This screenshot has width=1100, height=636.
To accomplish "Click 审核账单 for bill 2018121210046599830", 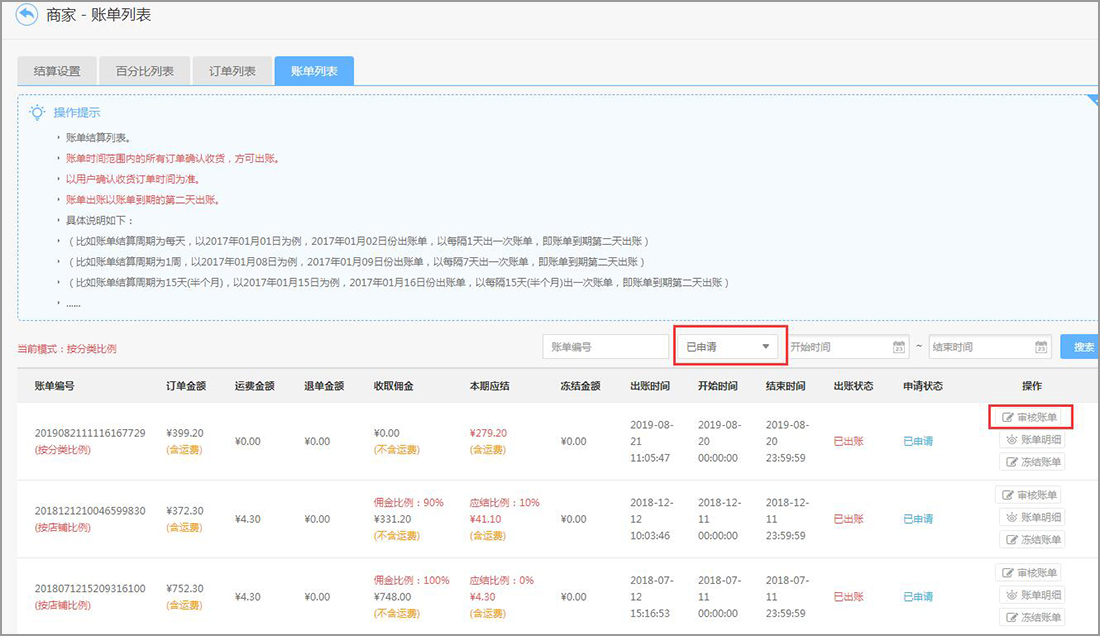I will (1028, 495).
